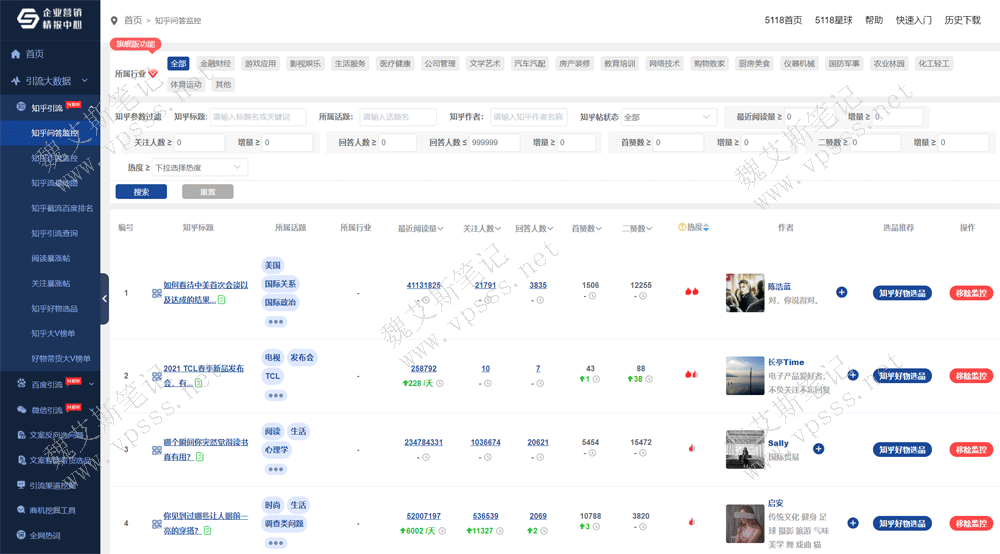Screen dimensions: 1000x554
Task: Click 移除监控 for row 2
Action: pos(970,376)
